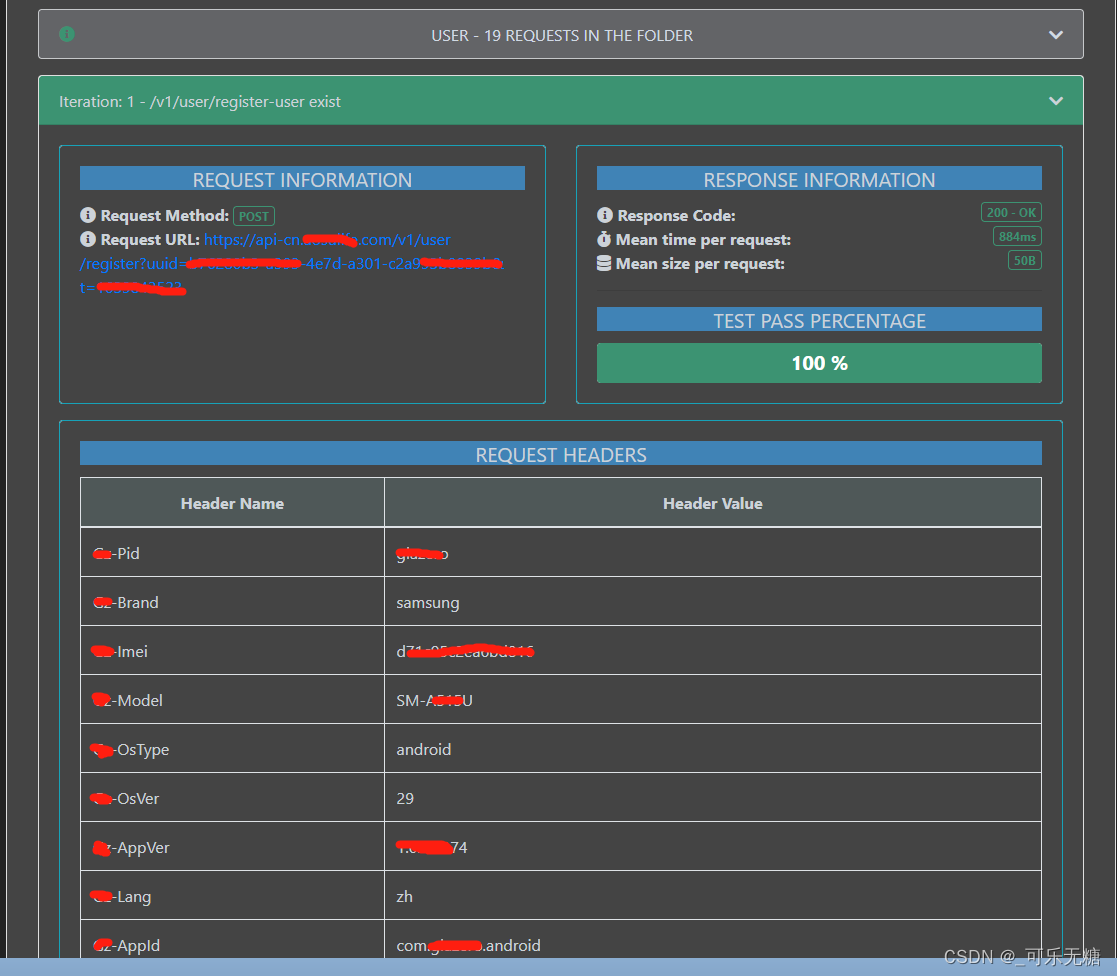
Task: Click the REQUEST INFORMATION heading
Action: (302, 179)
